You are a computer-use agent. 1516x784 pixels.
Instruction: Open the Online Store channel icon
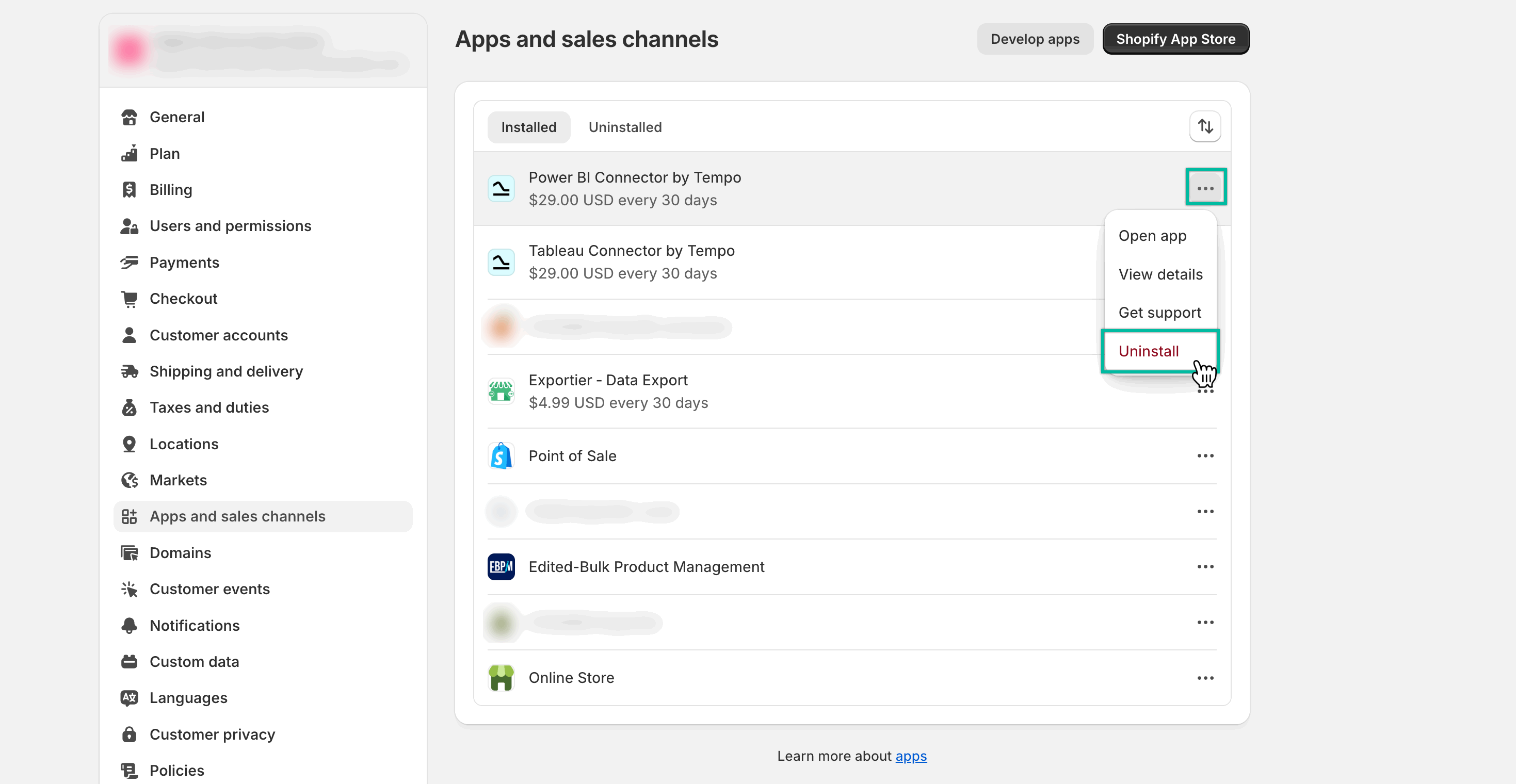pos(501,677)
